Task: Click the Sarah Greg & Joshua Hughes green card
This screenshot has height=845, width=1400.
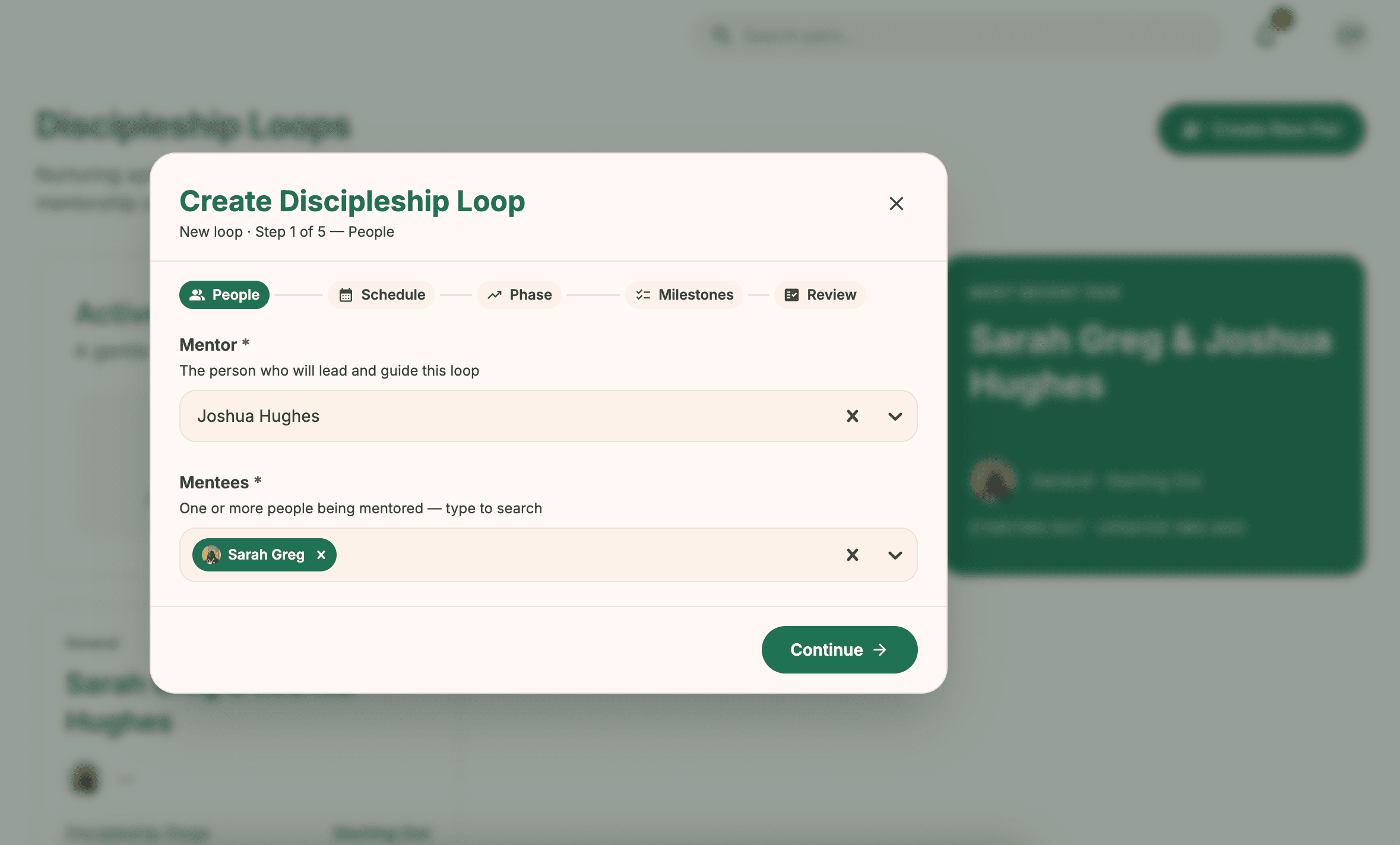Action: (x=1156, y=415)
